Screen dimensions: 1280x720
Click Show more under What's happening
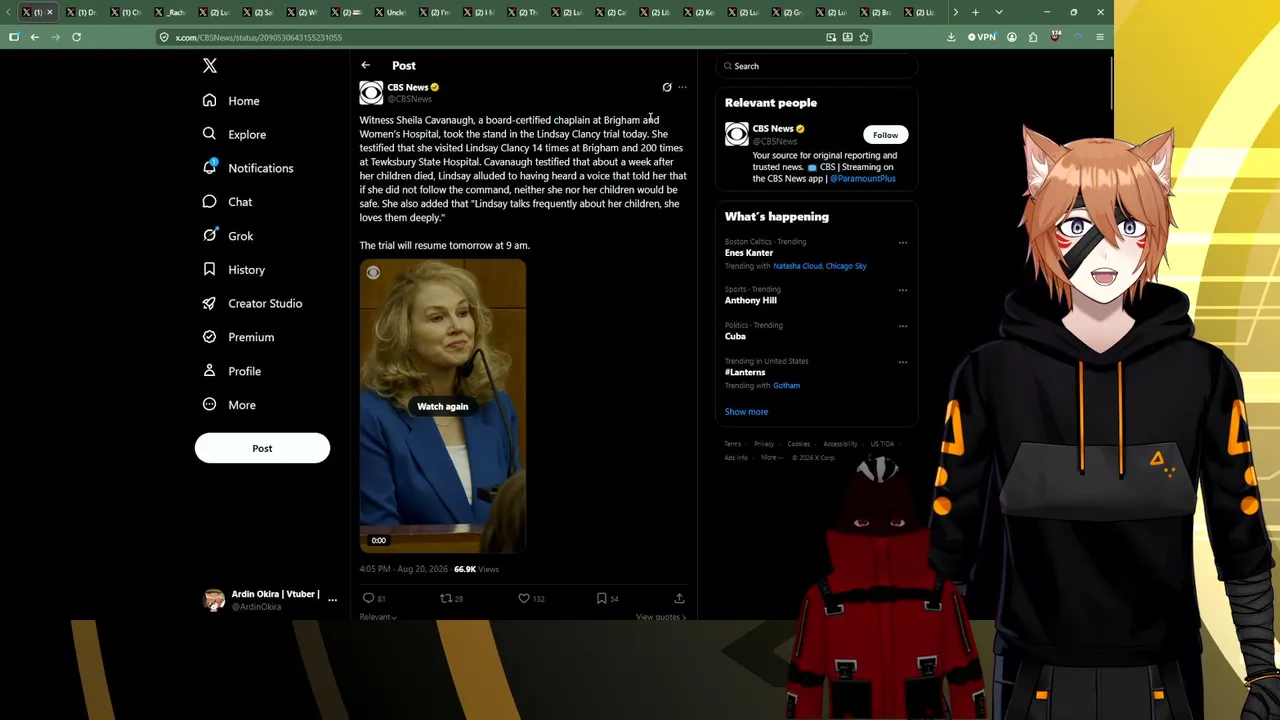tap(747, 412)
